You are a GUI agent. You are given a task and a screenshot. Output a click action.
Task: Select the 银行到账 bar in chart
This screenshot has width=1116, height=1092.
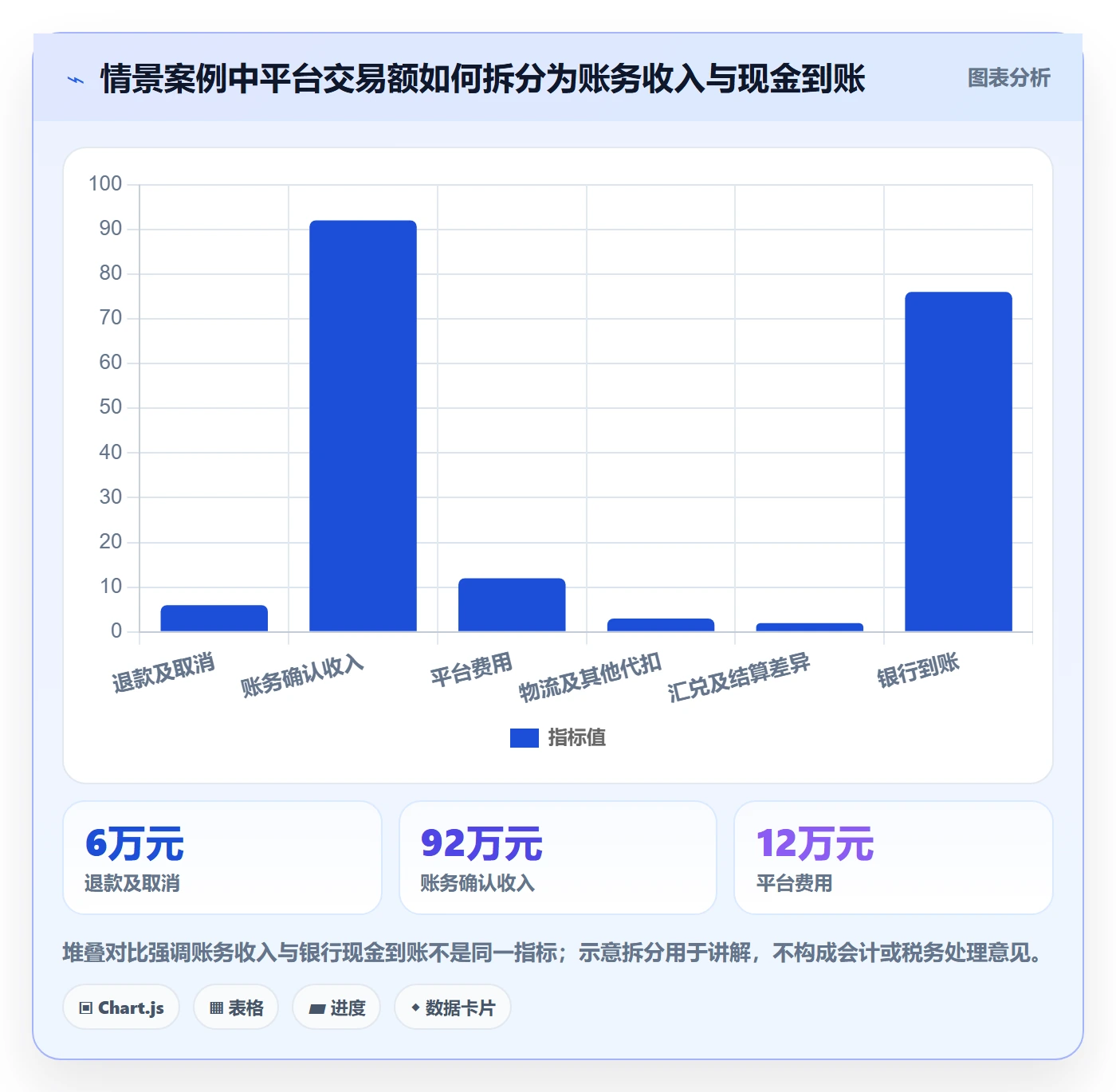(958, 462)
